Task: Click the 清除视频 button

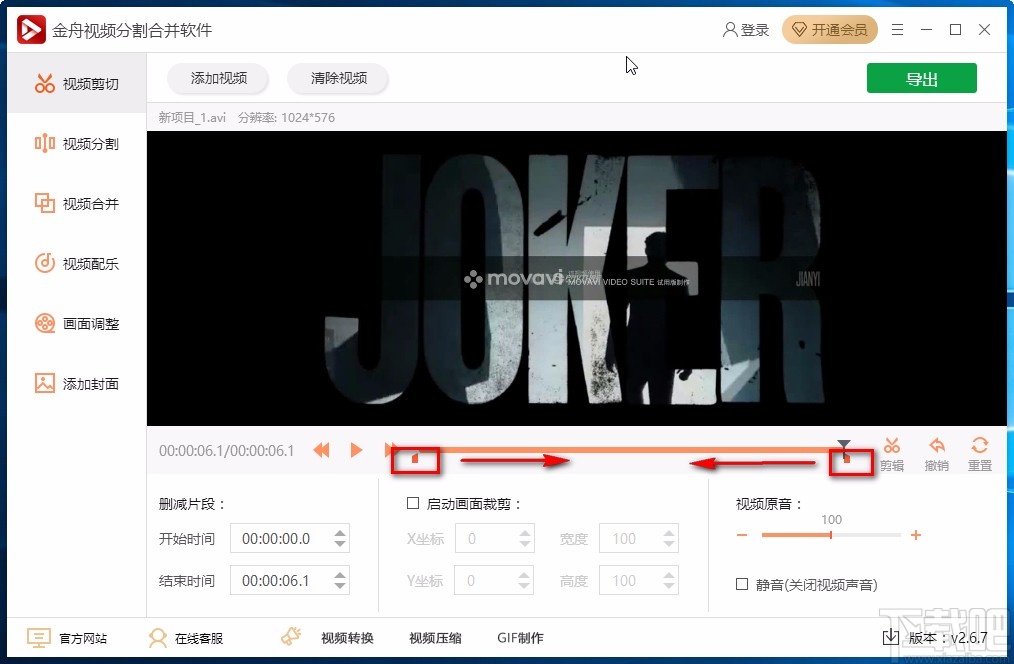Action: coord(338,78)
